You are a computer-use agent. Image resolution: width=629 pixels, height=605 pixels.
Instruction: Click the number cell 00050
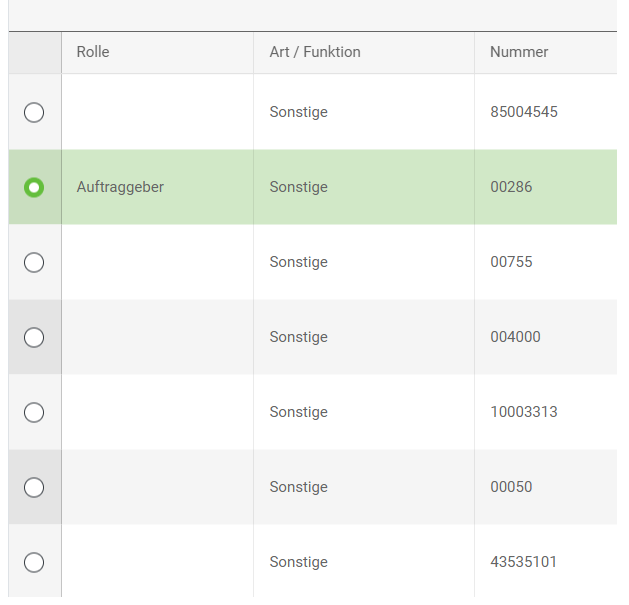click(511, 487)
